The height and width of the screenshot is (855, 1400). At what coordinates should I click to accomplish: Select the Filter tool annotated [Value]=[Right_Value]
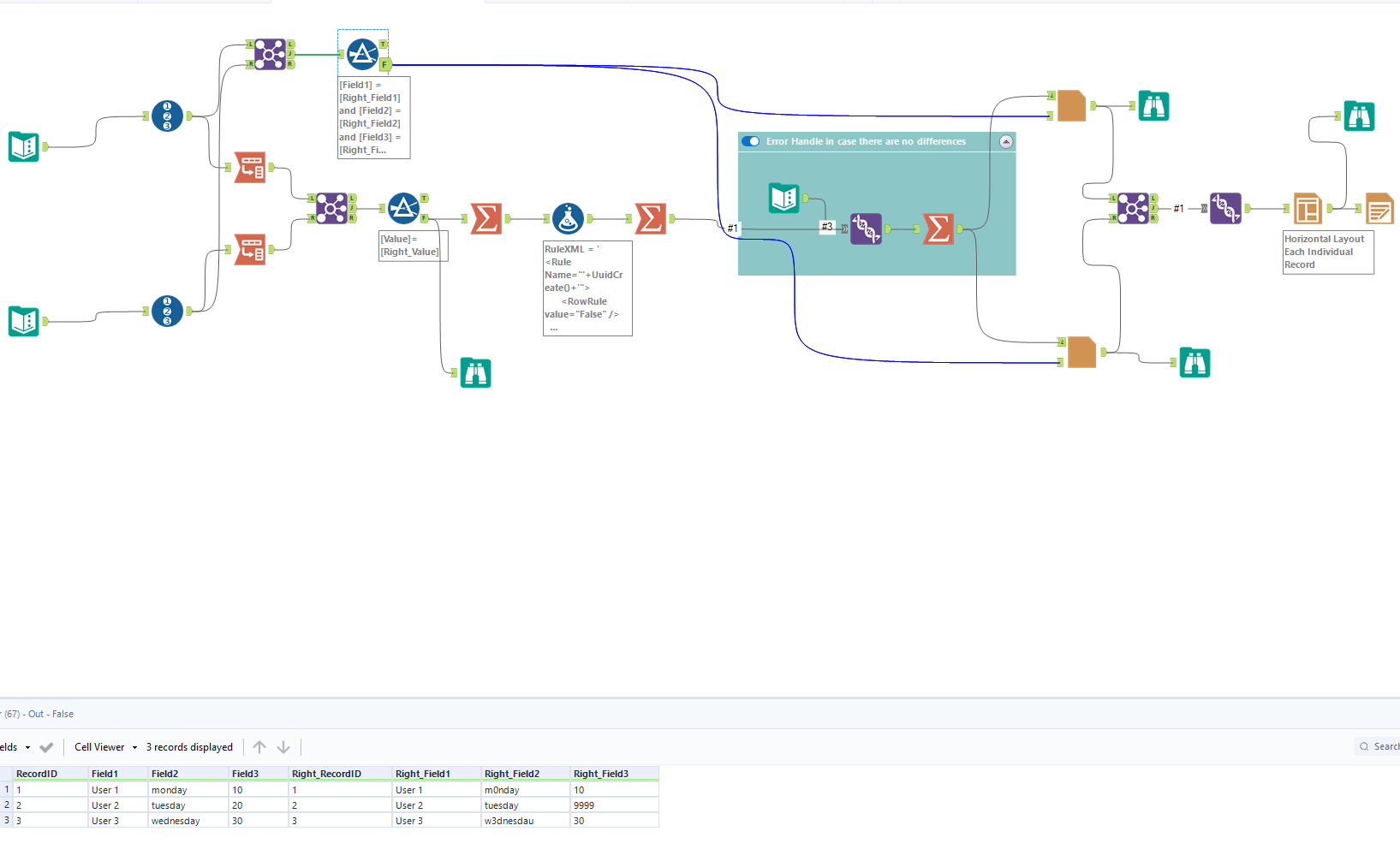405,208
